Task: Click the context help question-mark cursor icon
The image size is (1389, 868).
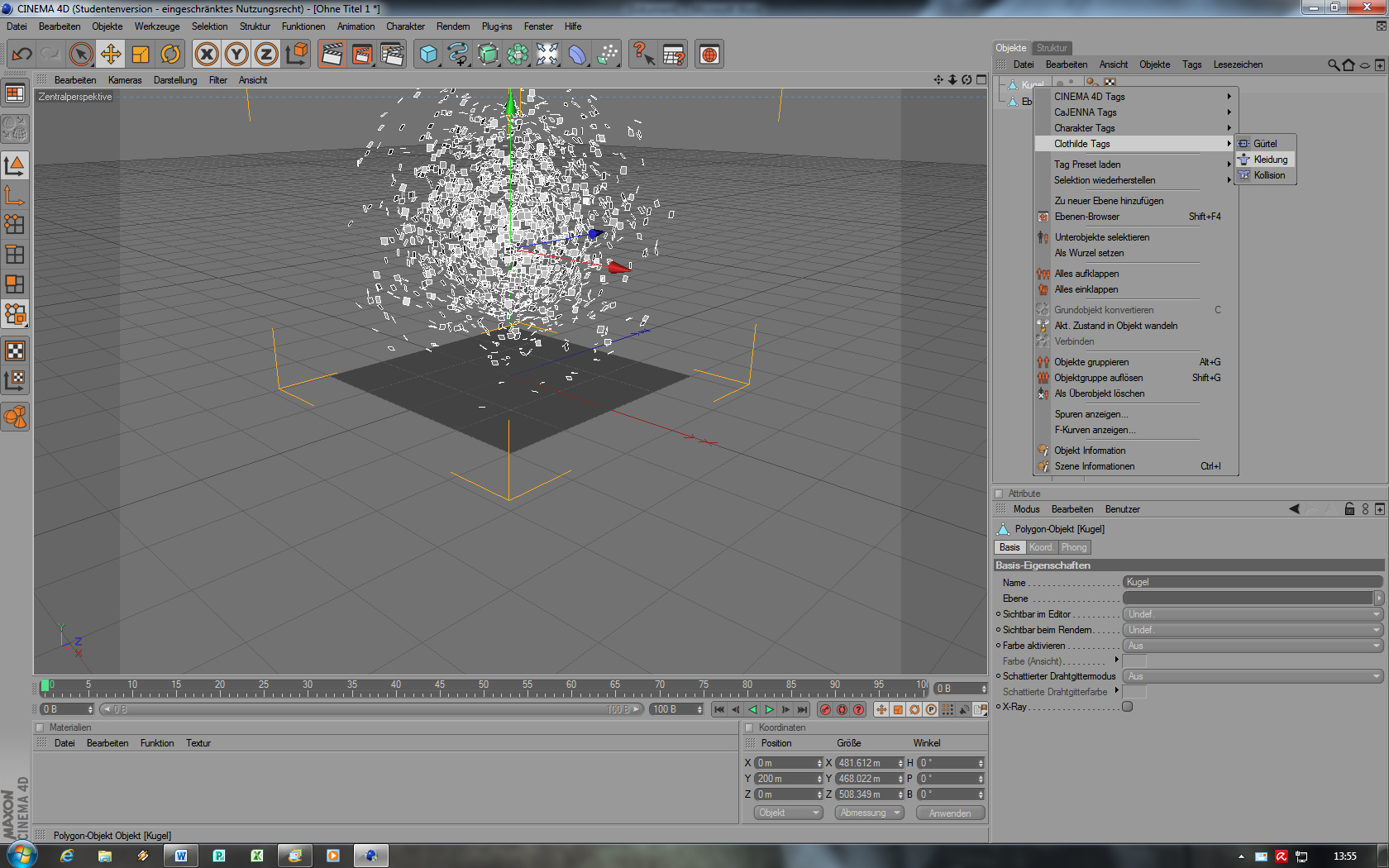Action: (643, 55)
